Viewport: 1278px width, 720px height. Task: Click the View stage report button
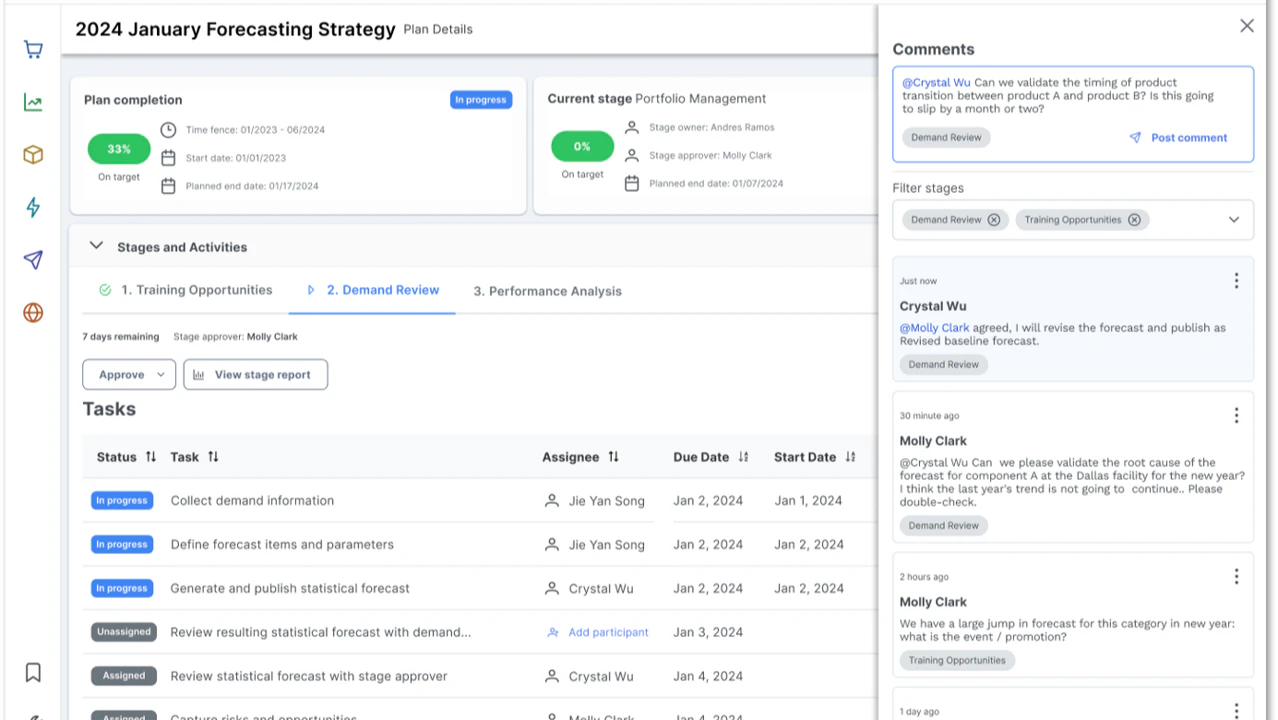(x=255, y=374)
